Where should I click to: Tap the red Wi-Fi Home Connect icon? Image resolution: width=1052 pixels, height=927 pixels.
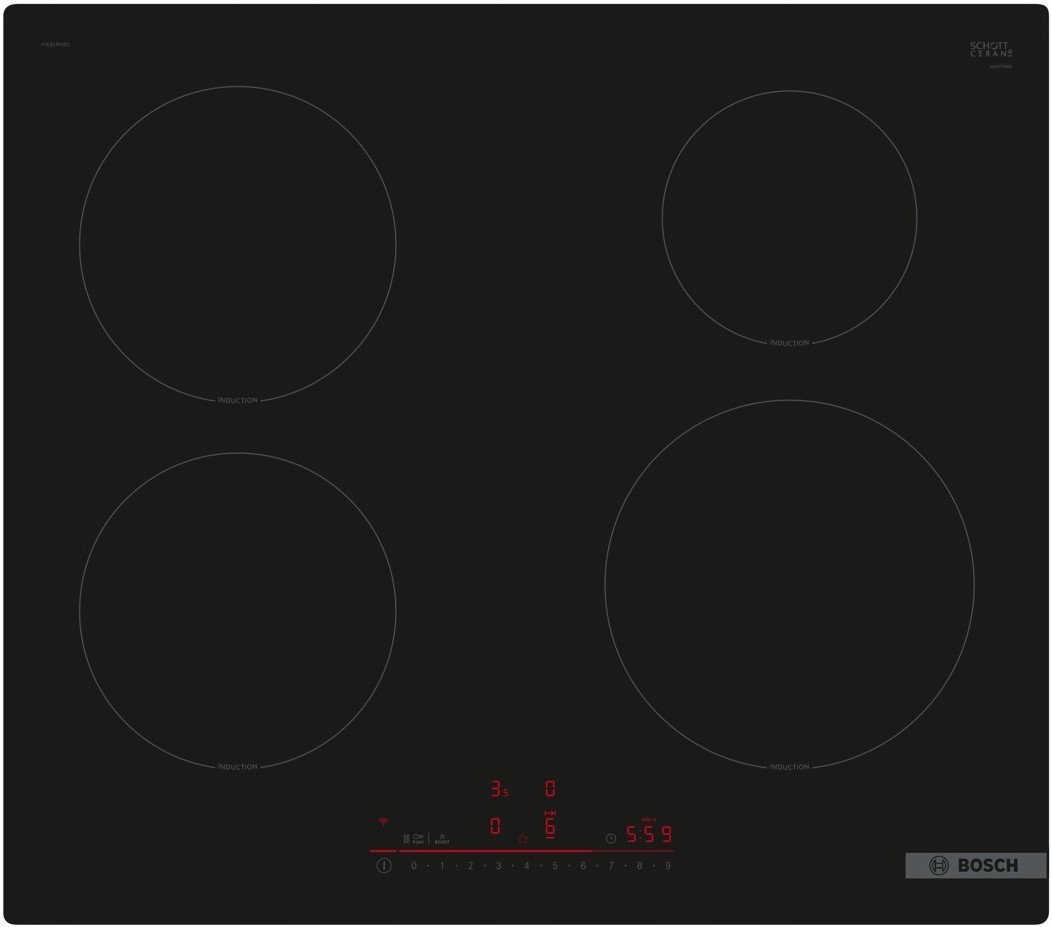[x=383, y=821]
